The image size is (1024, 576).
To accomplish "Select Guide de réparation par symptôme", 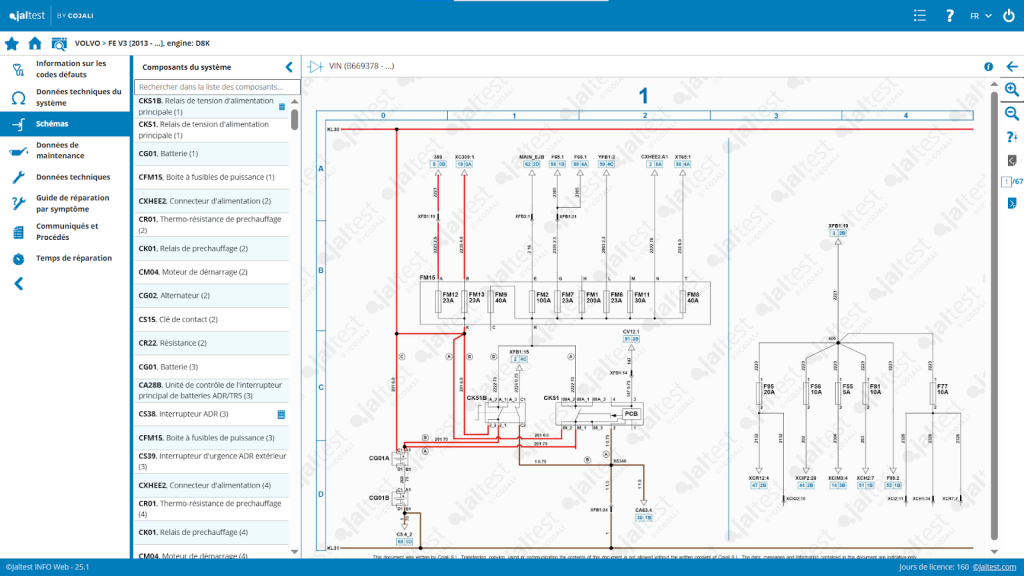I will click(65, 204).
